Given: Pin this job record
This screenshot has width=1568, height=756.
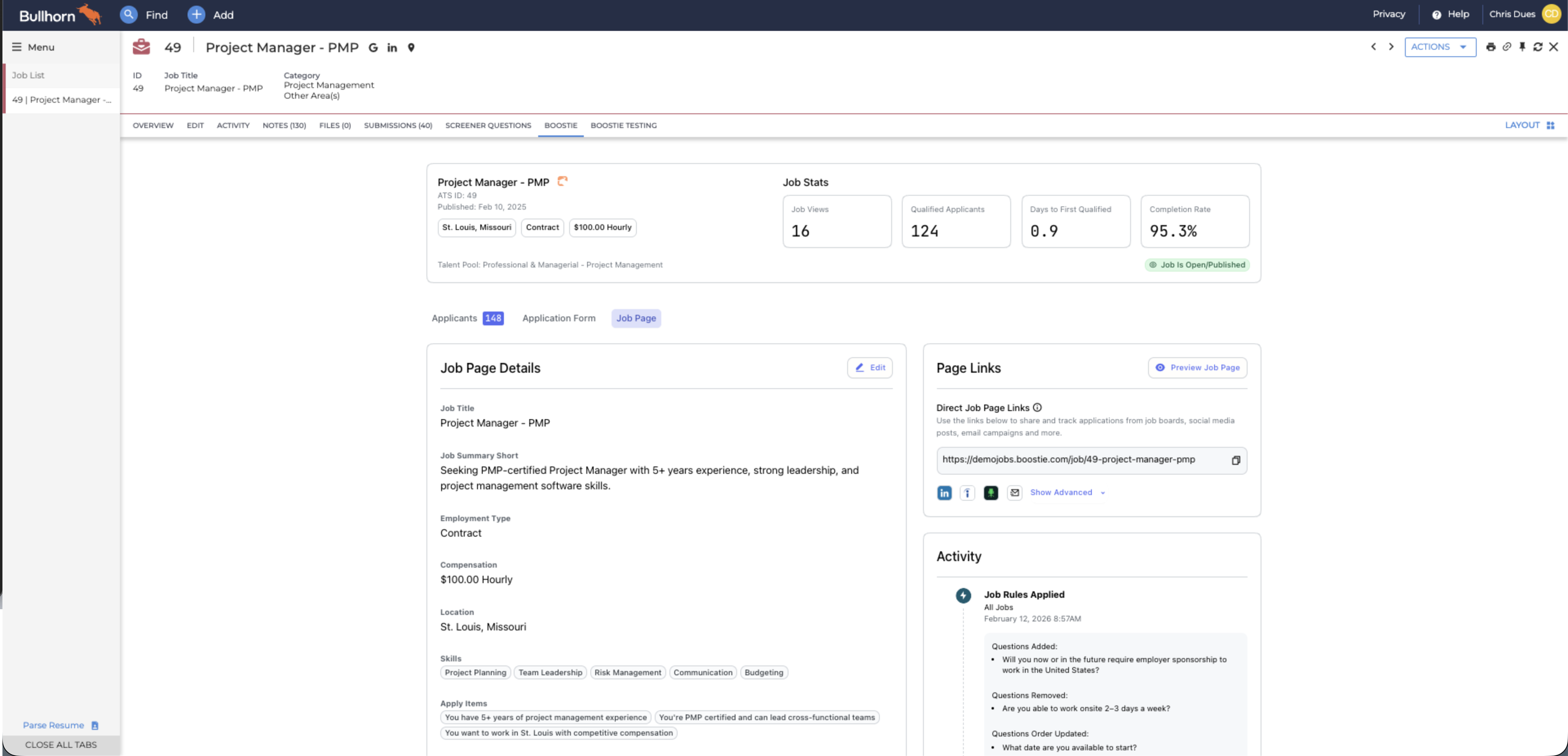Looking at the screenshot, I should [1522, 47].
